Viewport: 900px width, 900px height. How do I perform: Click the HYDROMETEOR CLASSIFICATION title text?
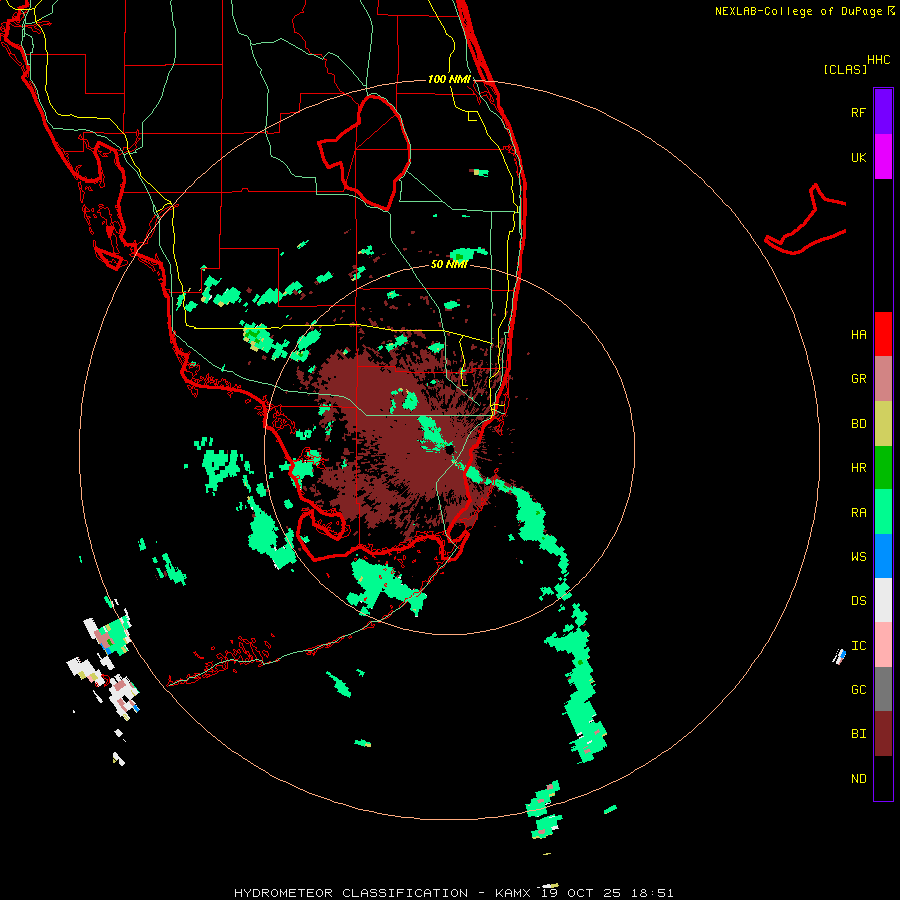[x=351, y=893]
